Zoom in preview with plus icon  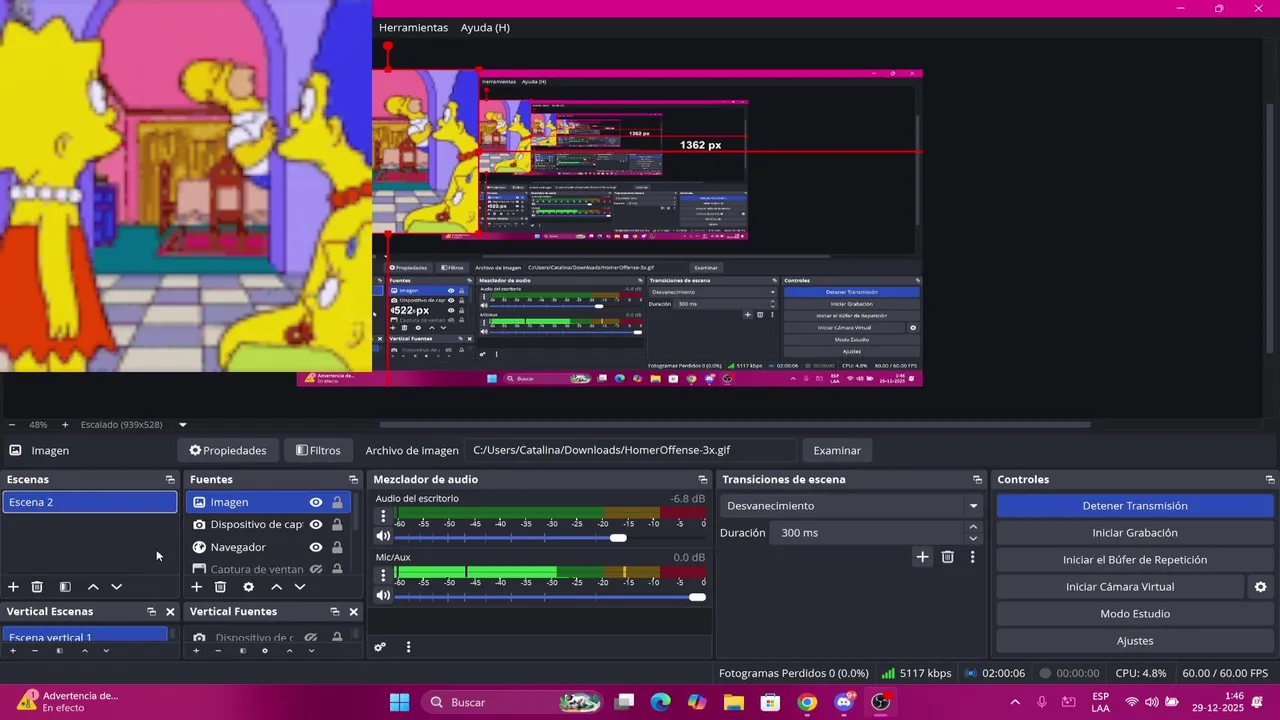point(65,425)
